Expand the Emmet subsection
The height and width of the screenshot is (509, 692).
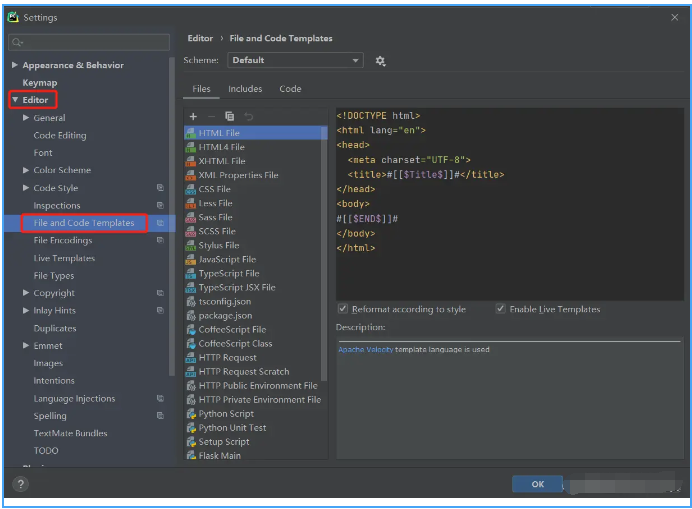26,346
